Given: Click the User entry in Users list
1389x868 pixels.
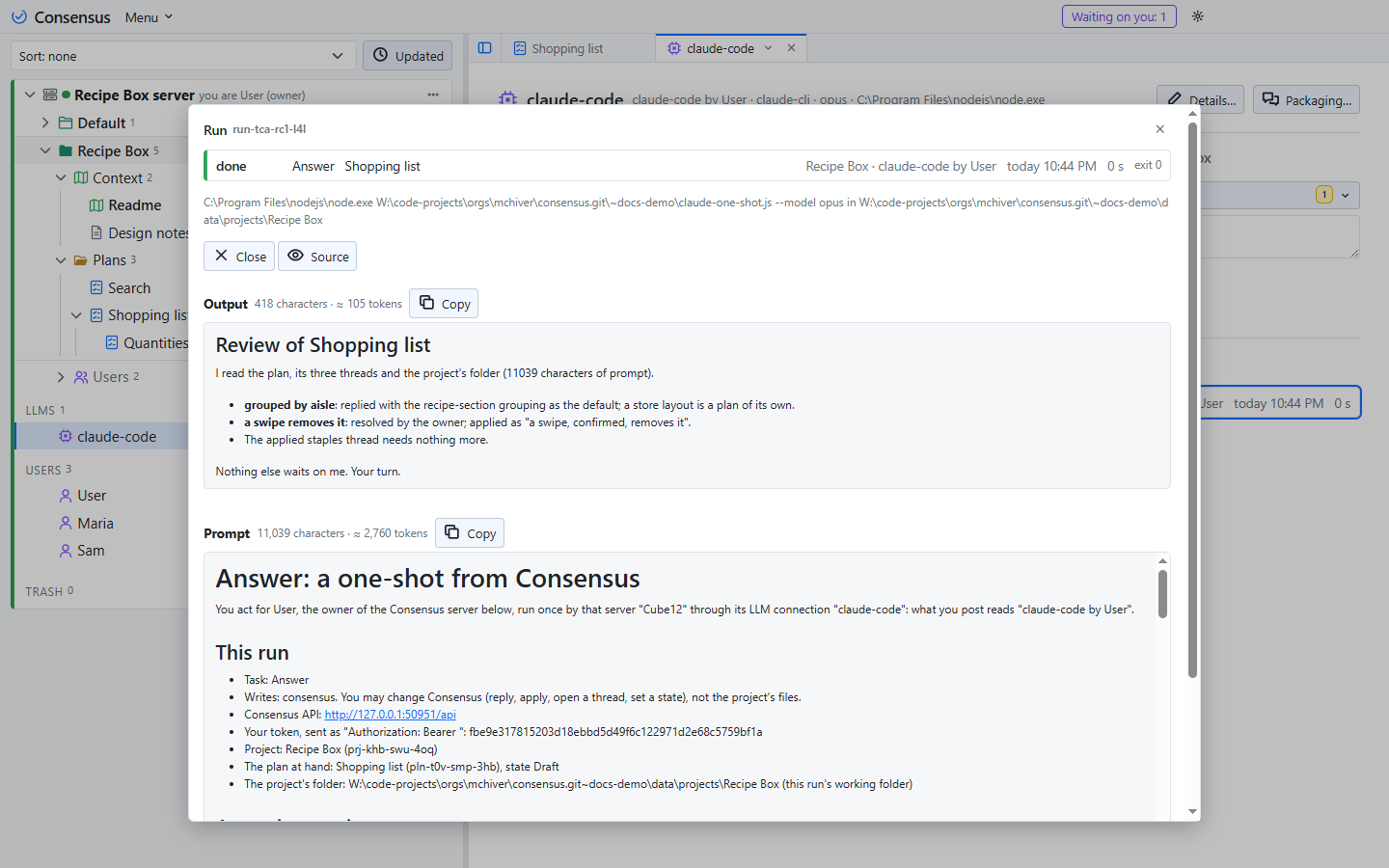Looking at the screenshot, I should pyautogui.click(x=92, y=496).
